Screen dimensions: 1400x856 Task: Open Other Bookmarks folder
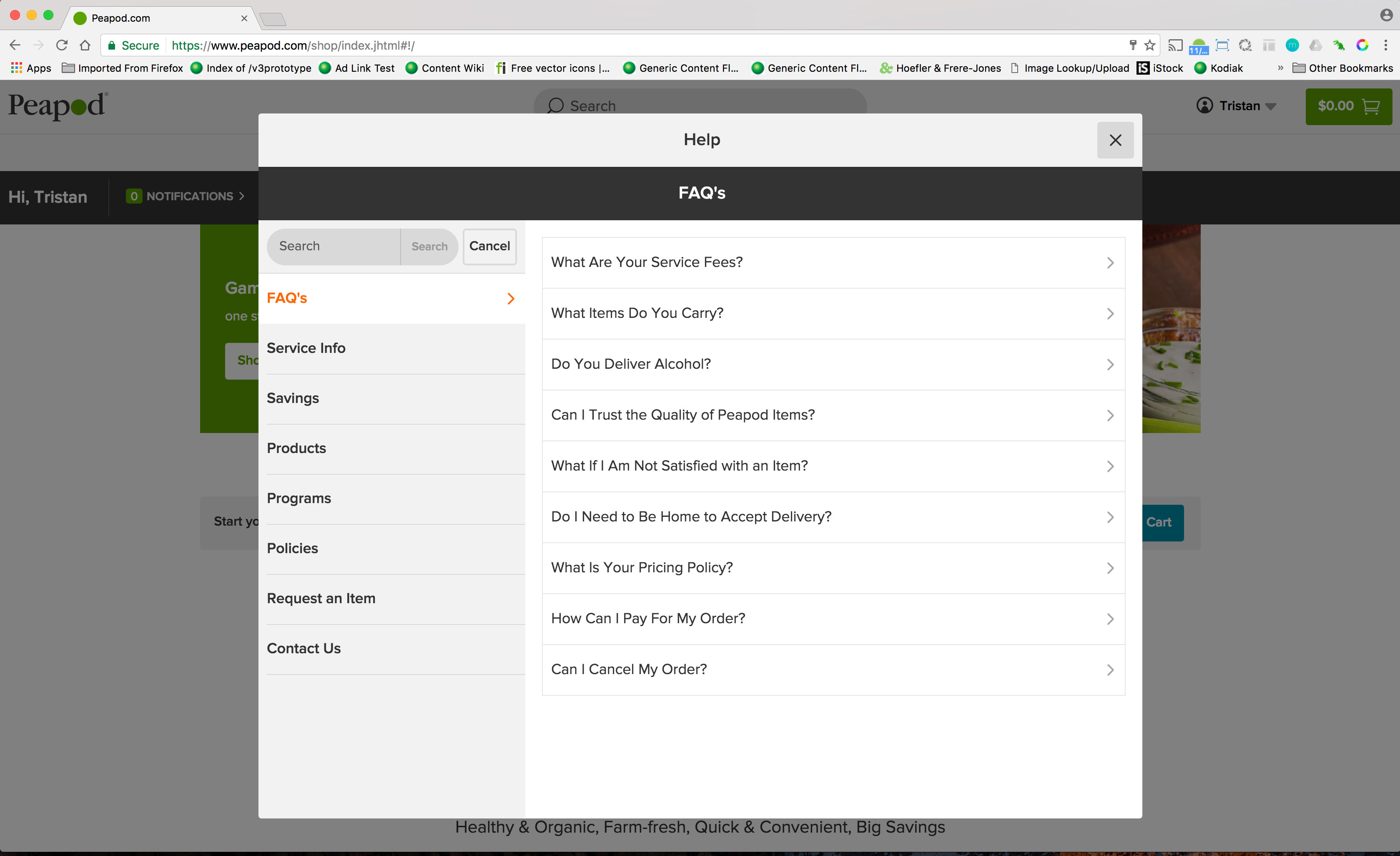pyautogui.click(x=1342, y=68)
